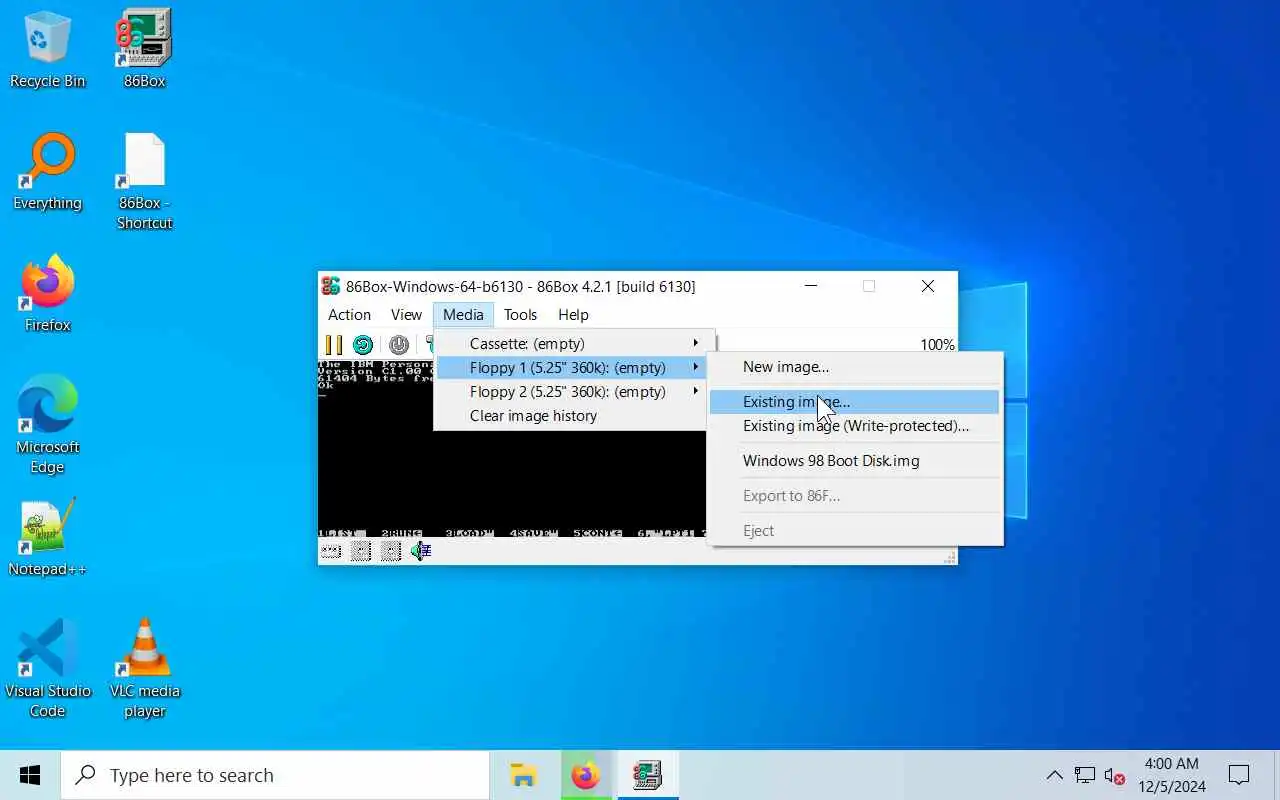Open File Explorer from the taskbar

pos(523,775)
